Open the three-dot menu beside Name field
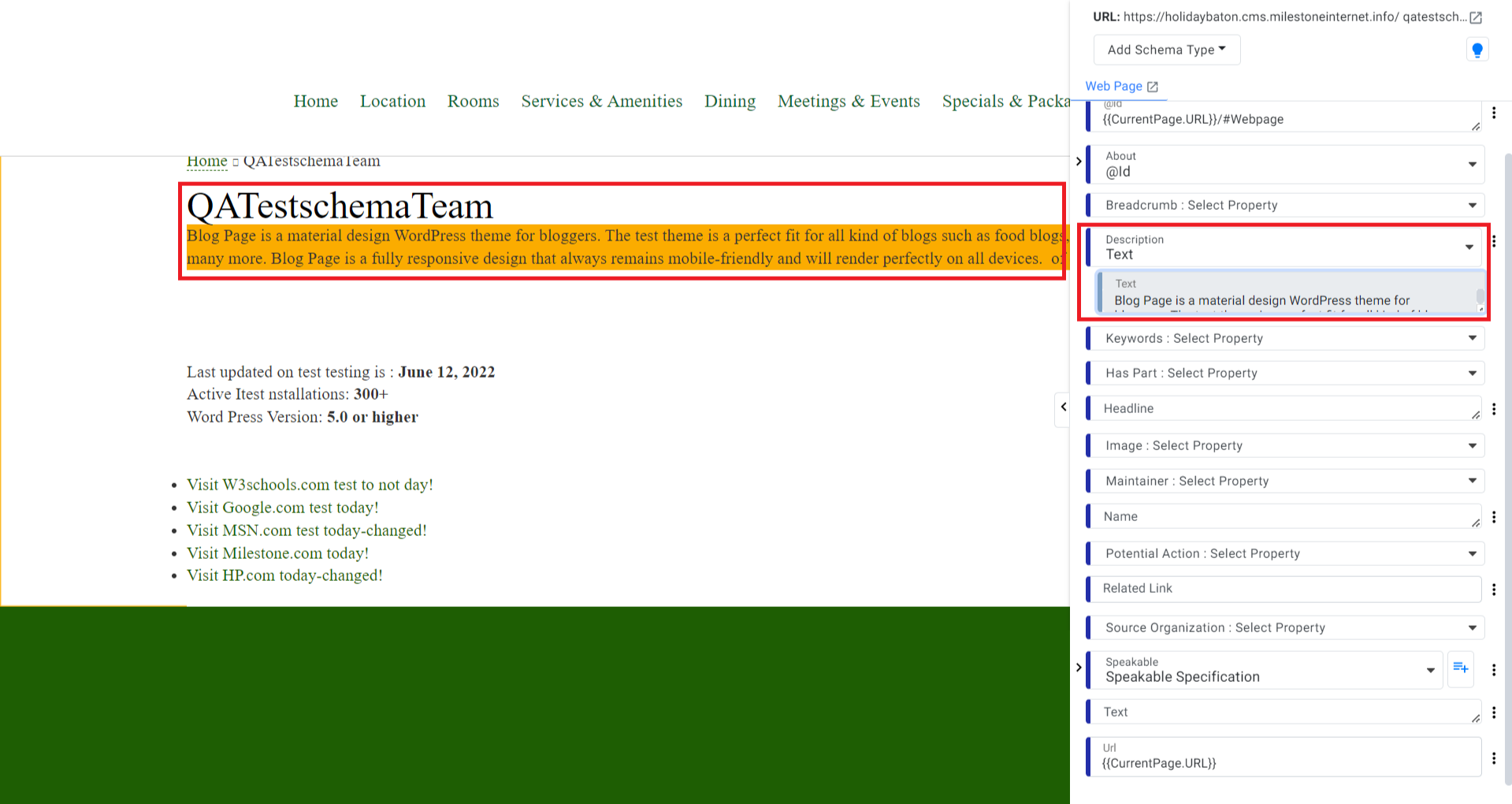 (x=1494, y=517)
